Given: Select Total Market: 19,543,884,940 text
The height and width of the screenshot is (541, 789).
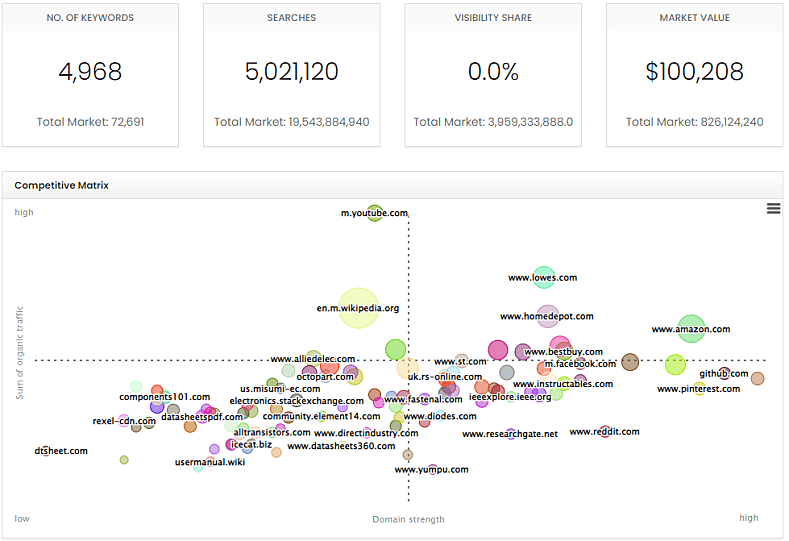Looking at the screenshot, I should 291,122.
